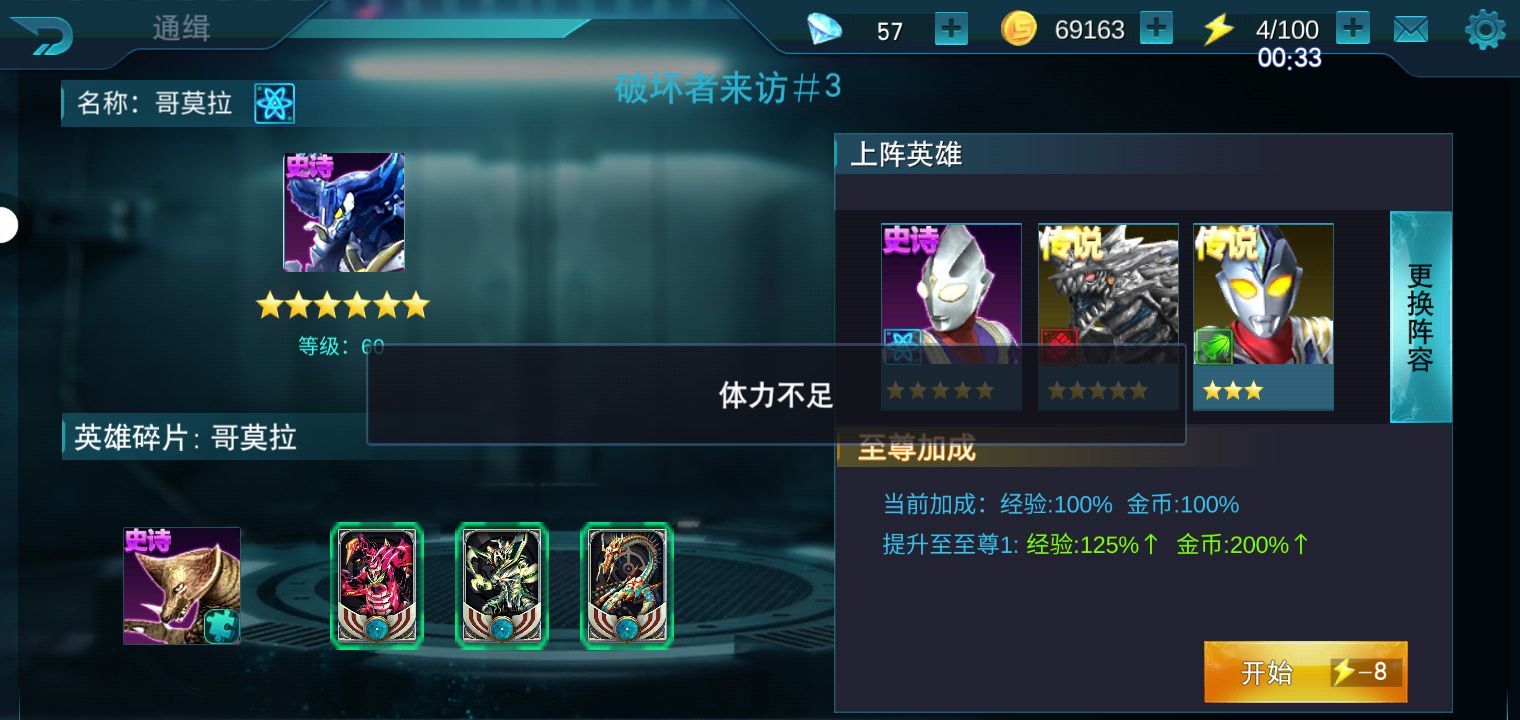
Task: Select the three-star legendary Ultraman hero card
Action: (1263, 316)
